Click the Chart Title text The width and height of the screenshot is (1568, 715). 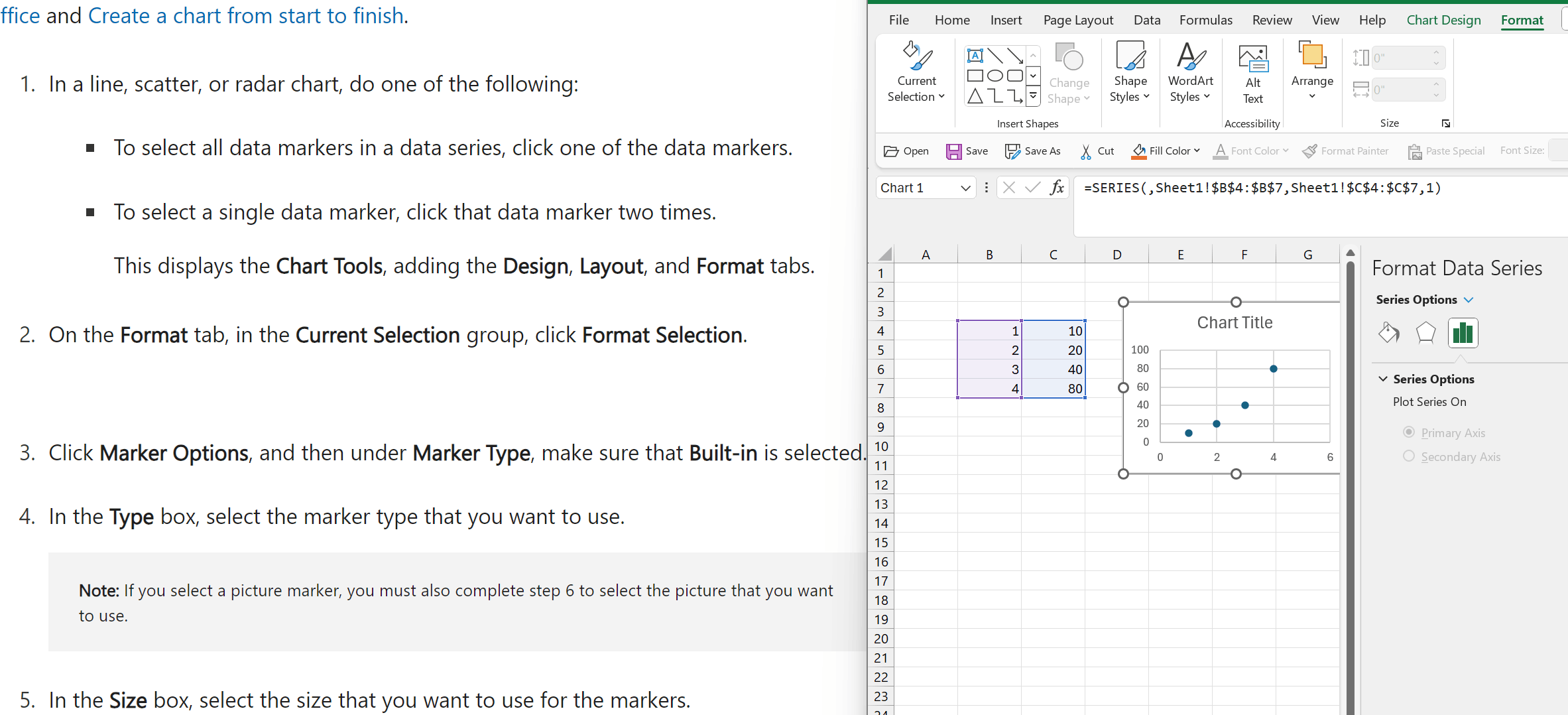1235,323
